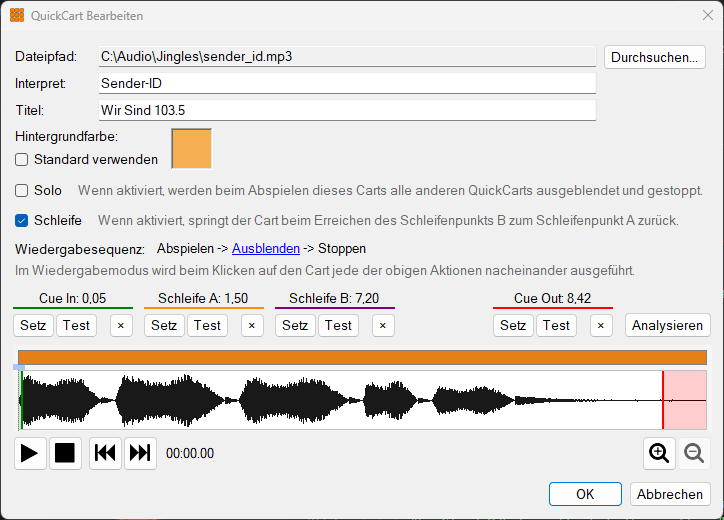Open the Ausblenden sequence link
This screenshot has width=724, height=520.
pos(266,248)
